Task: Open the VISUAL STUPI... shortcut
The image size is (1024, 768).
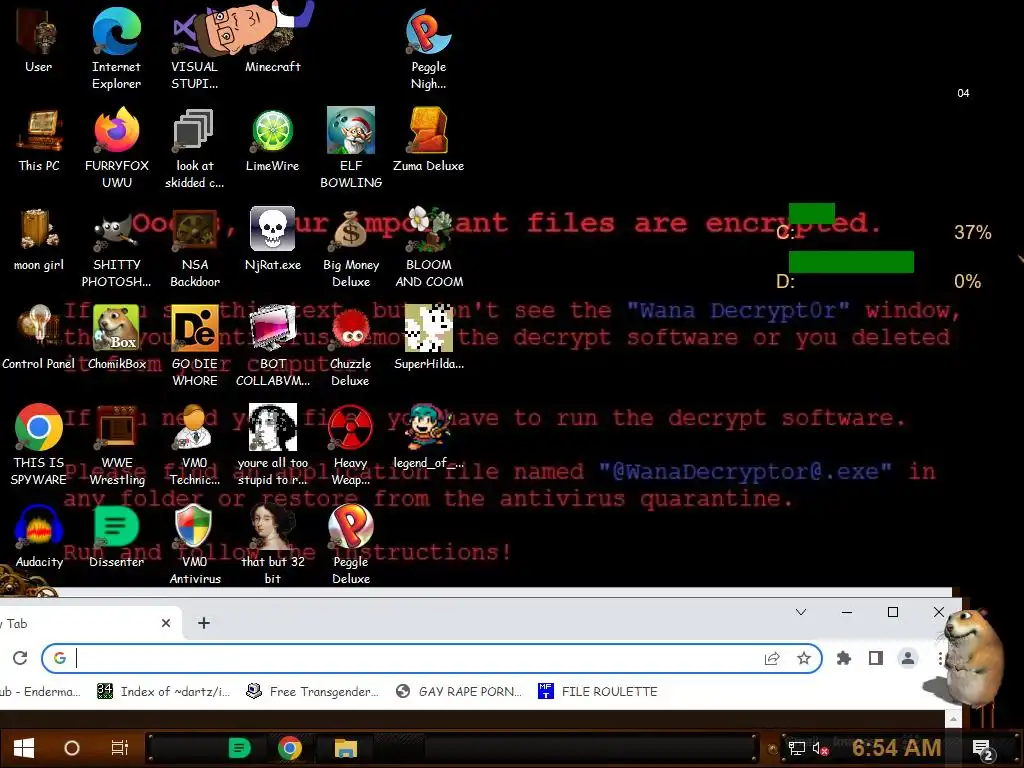Action: click(194, 48)
